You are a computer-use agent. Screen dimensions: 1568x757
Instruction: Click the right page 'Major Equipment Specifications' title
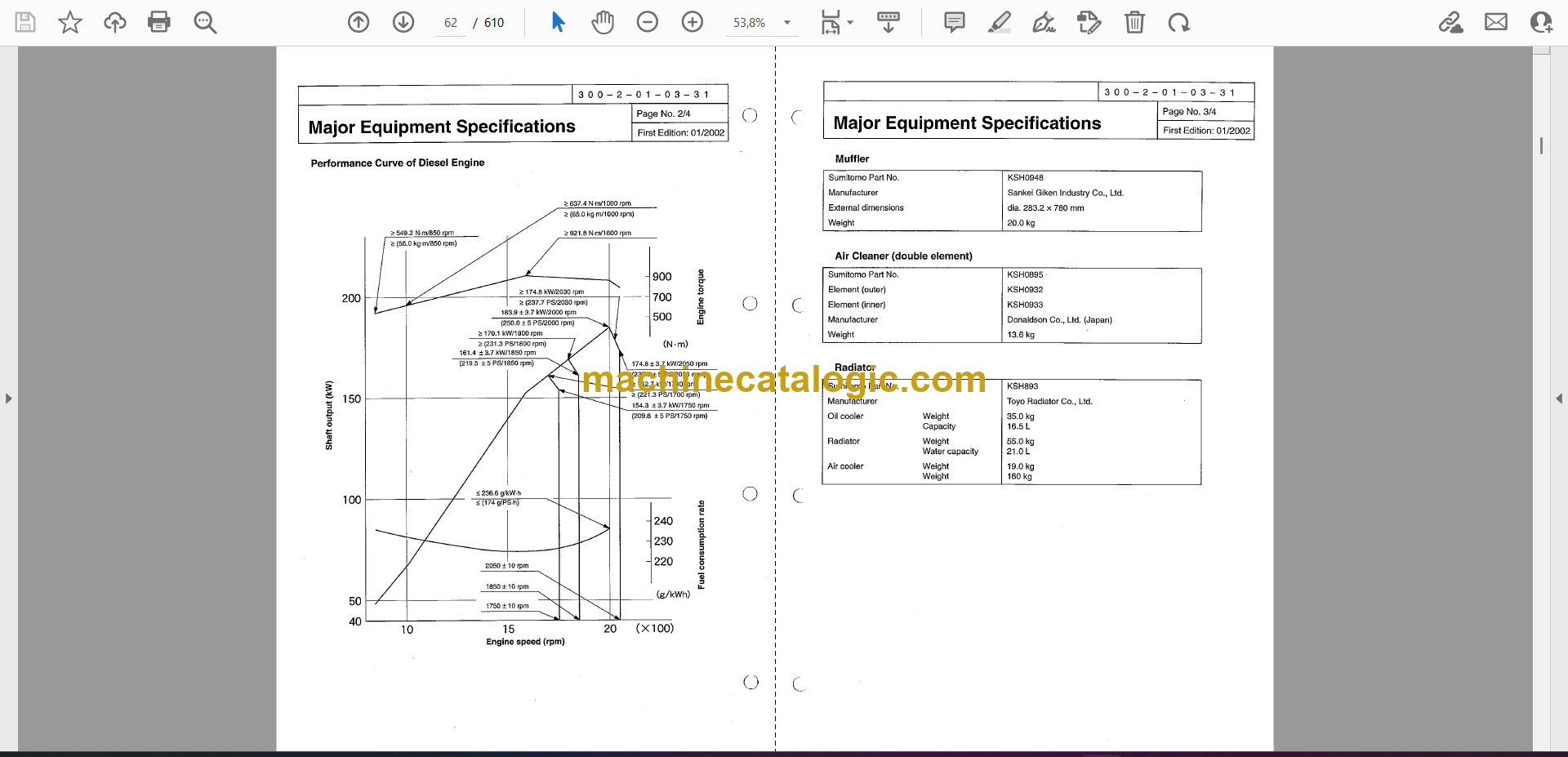967,123
